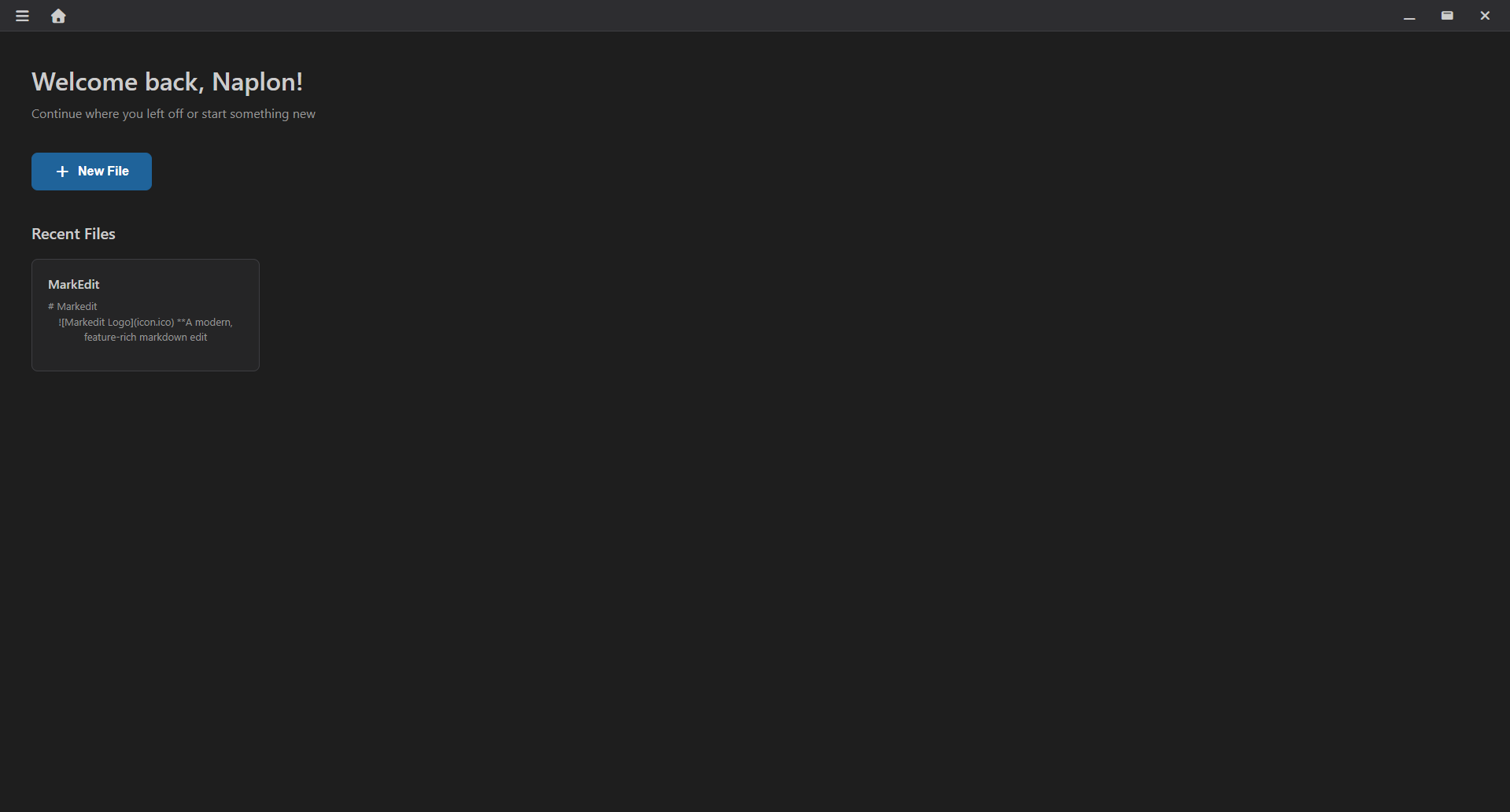The height and width of the screenshot is (812, 1510).
Task: Close the application window
Action: click(1485, 16)
